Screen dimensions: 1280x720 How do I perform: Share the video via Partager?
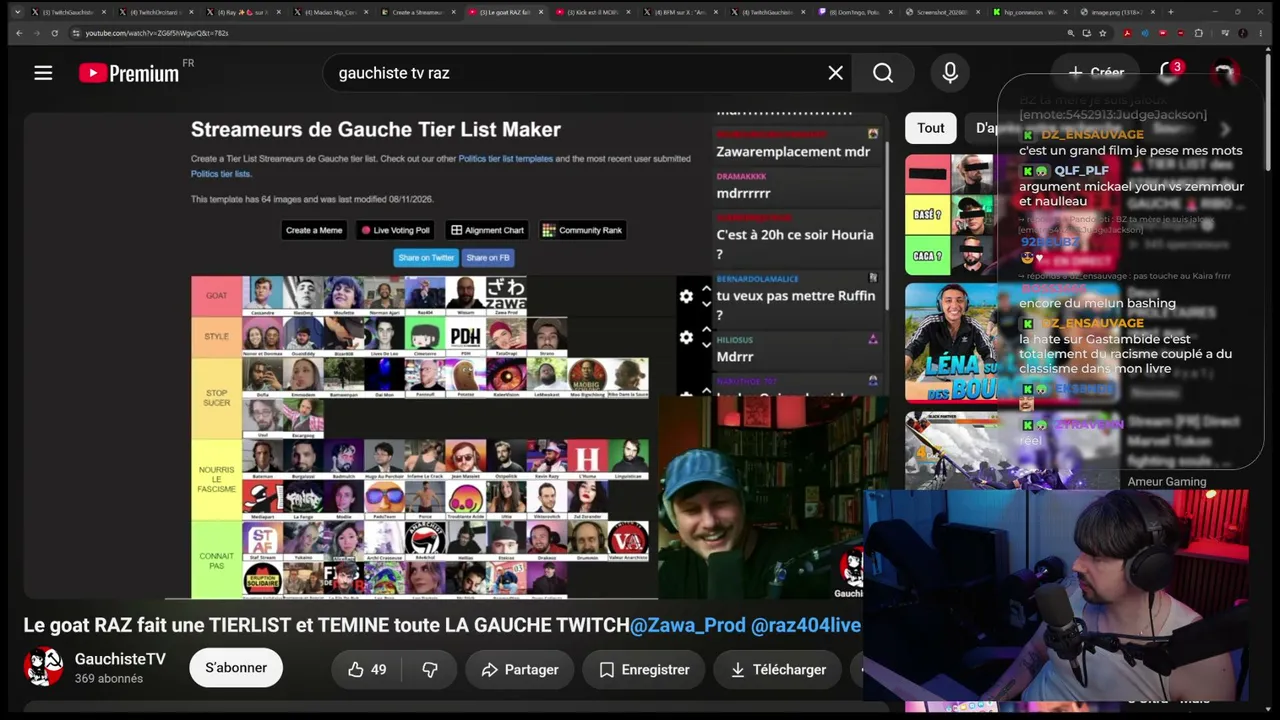point(519,670)
